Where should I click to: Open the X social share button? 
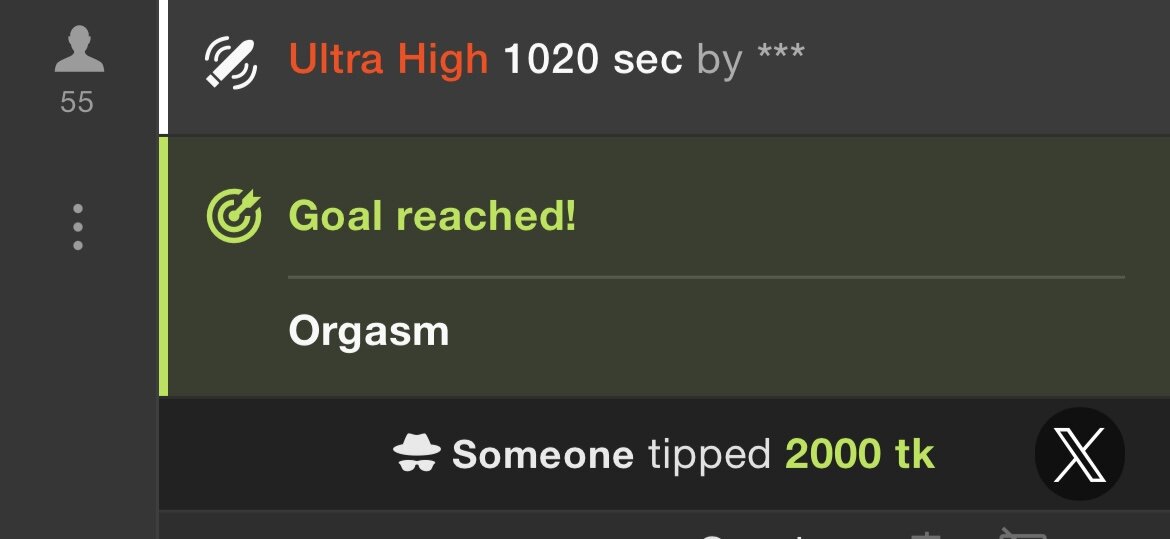[x=1080, y=454]
